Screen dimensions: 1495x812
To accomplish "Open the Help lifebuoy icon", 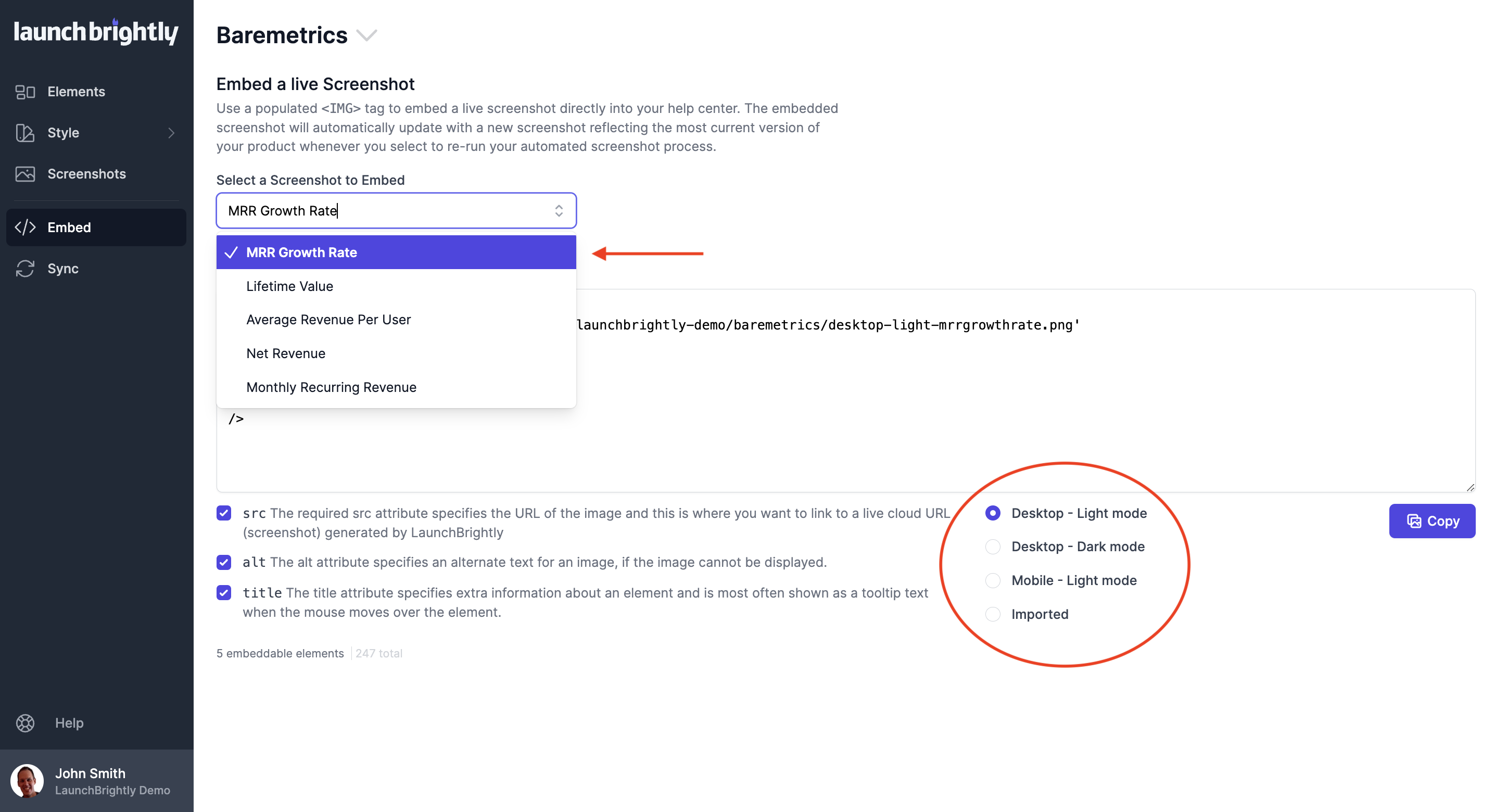I will pos(24,723).
